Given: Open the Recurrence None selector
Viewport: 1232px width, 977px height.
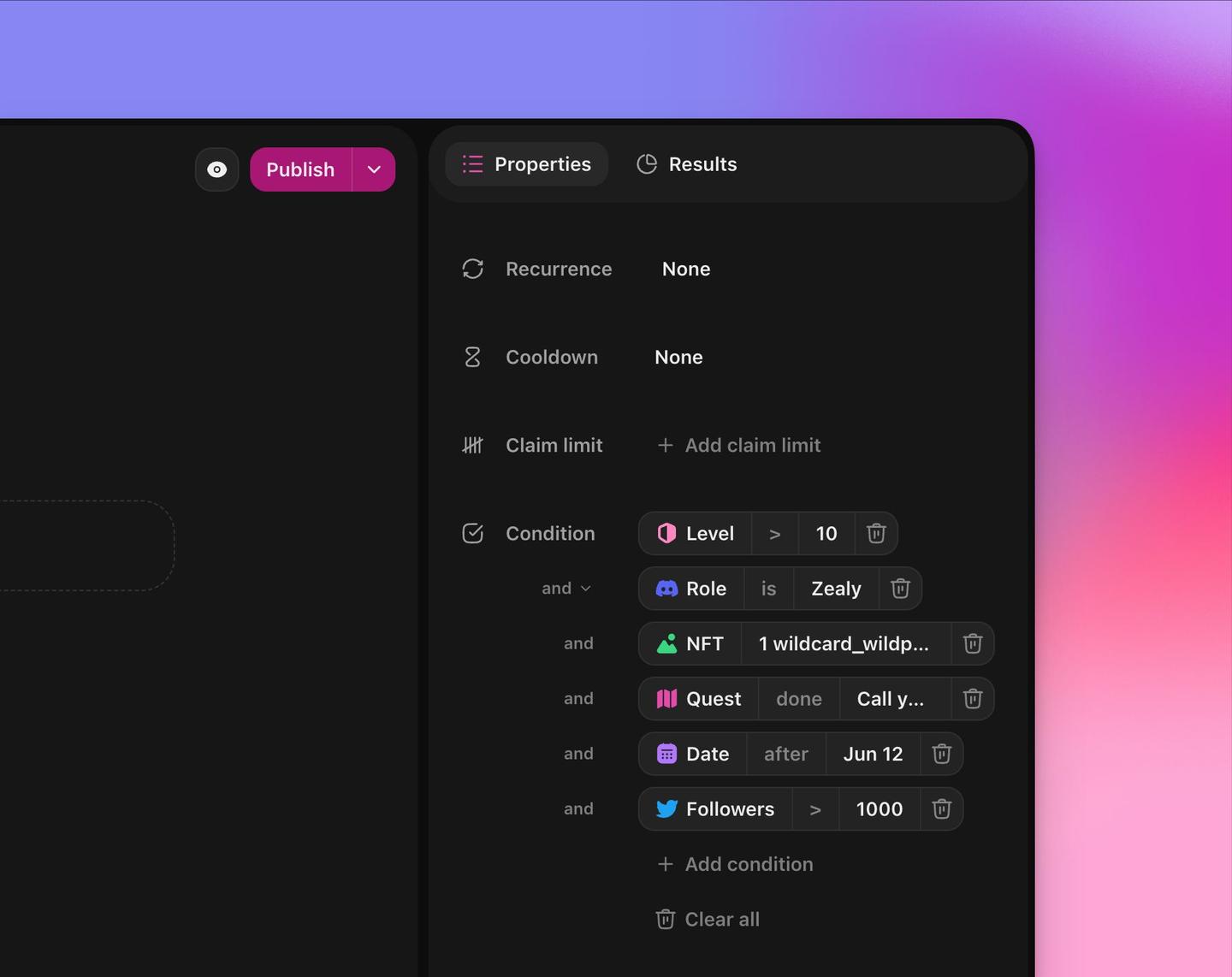Looking at the screenshot, I should 686,269.
